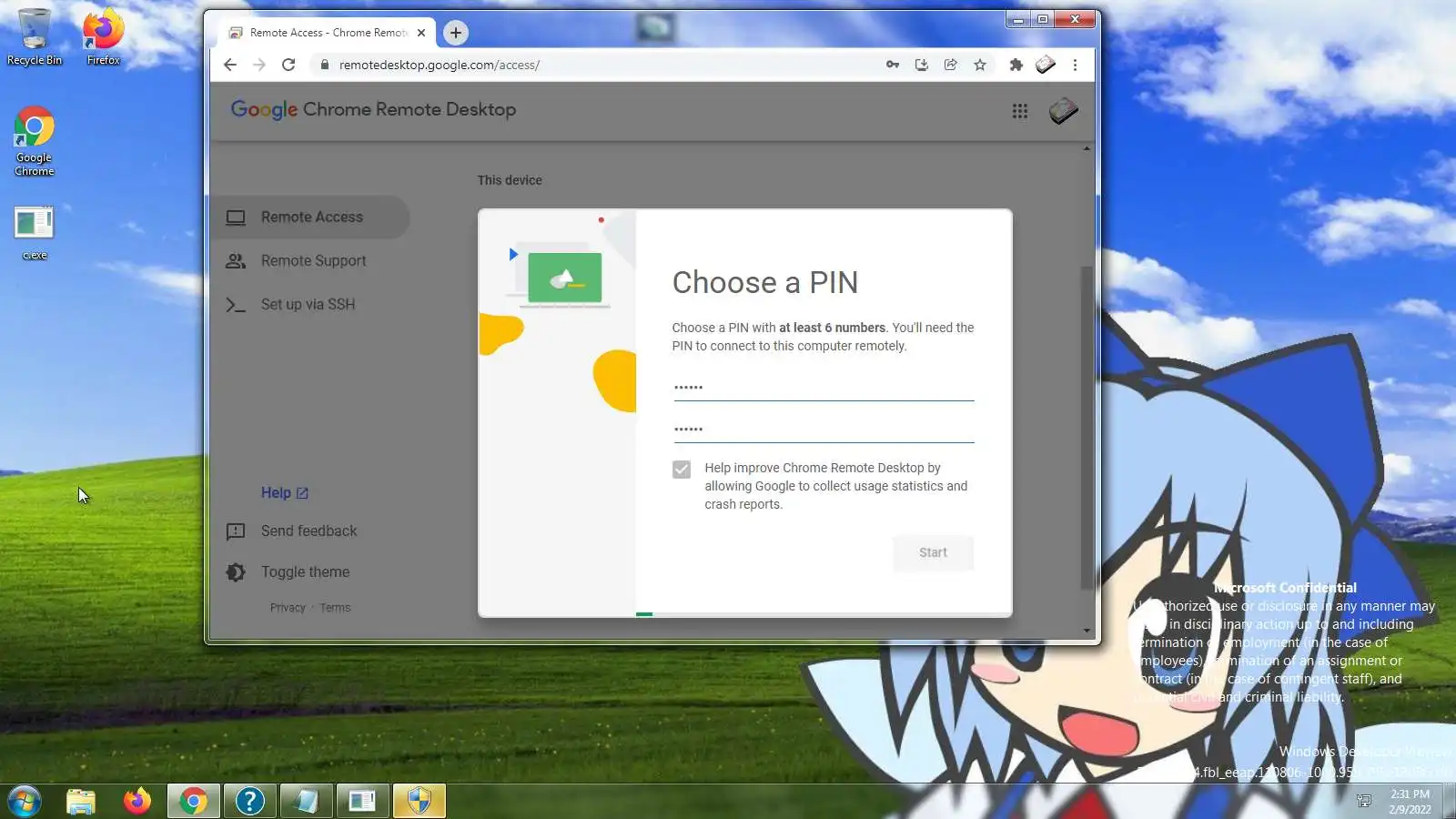Click the Google Chrome Remote Desktop logo
The image size is (1456, 819).
coord(373,109)
